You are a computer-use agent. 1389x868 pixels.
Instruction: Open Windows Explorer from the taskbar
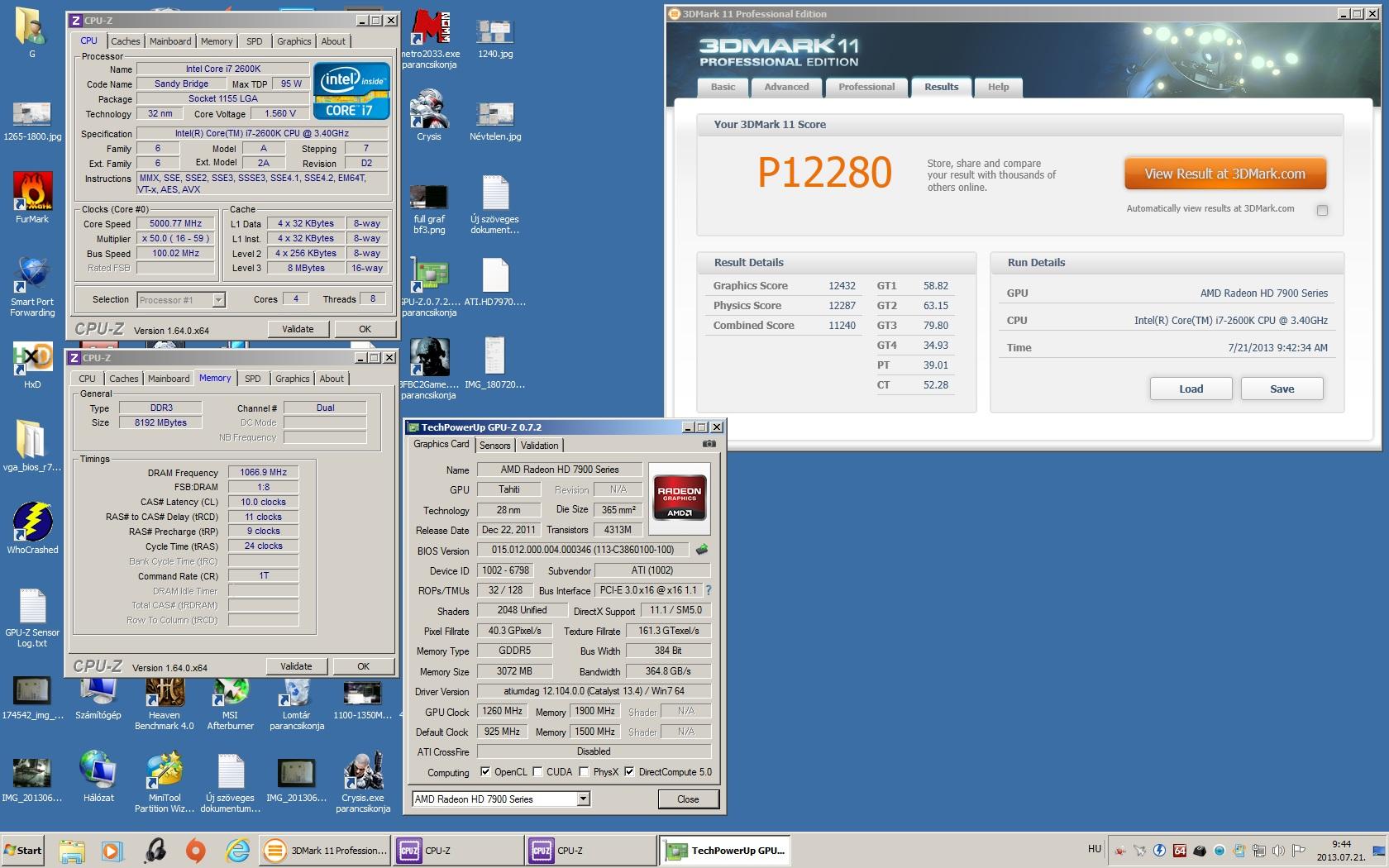coord(72,850)
